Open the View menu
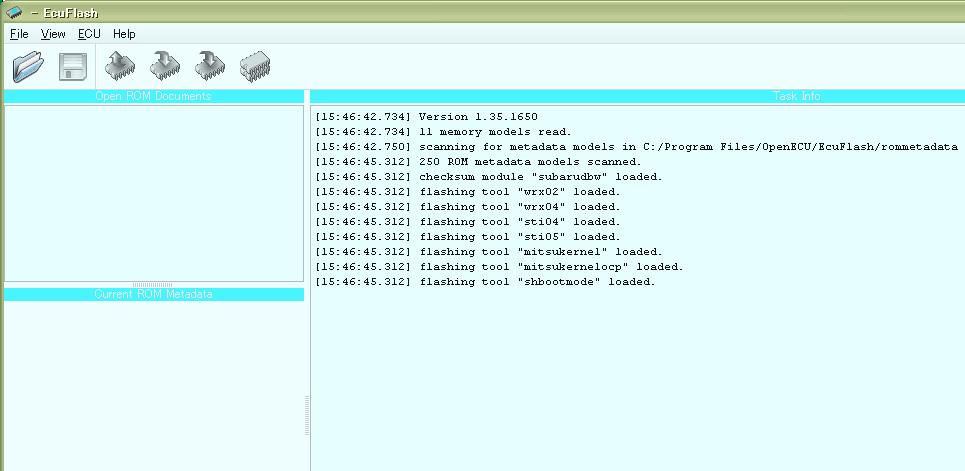This screenshot has height=471, width=965. pyautogui.click(x=53, y=34)
